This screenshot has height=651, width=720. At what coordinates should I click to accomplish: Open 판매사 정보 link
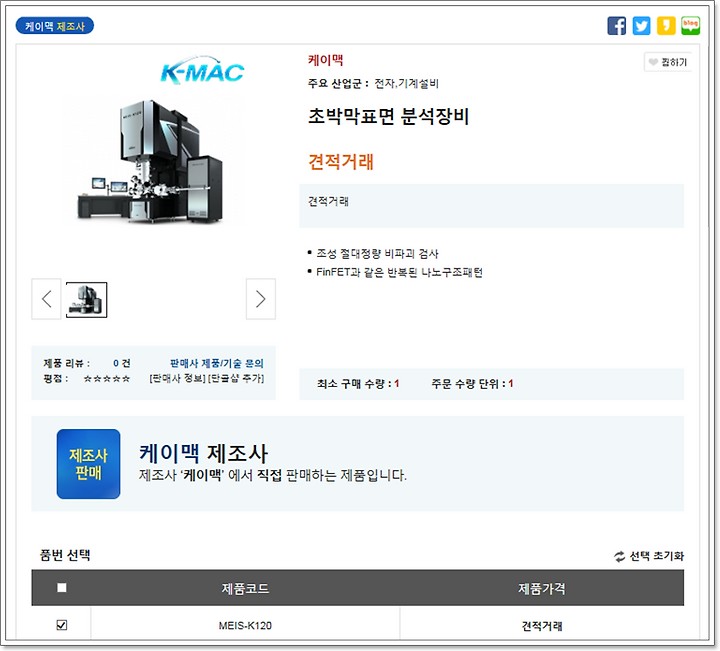point(177,379)
